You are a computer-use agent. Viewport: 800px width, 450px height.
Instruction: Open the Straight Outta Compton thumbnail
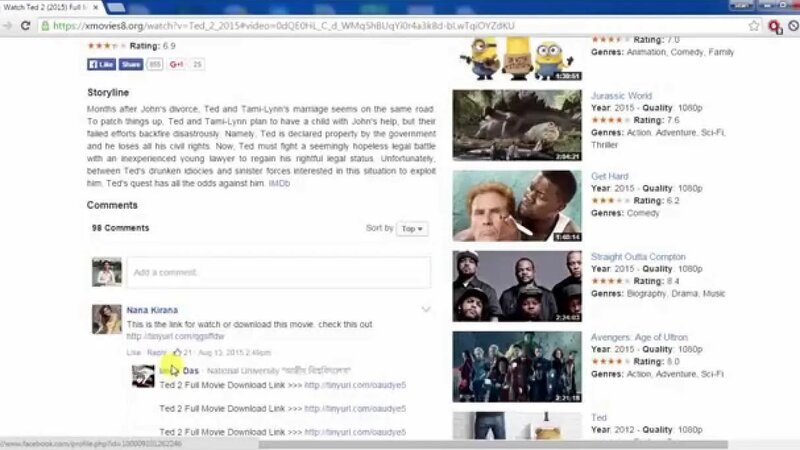click(517, 286)
